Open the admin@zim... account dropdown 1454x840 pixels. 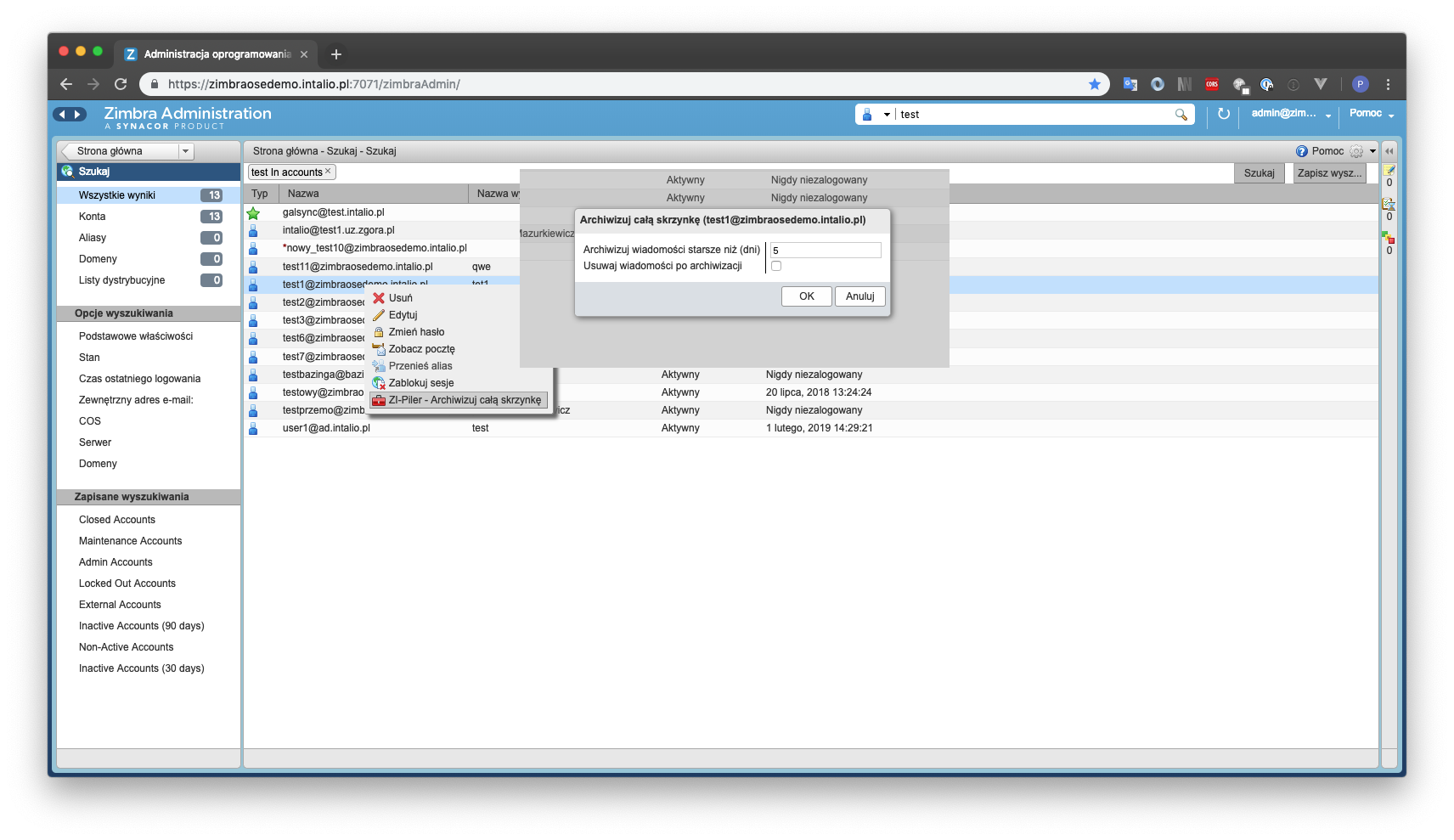(x=1327, y=115)
